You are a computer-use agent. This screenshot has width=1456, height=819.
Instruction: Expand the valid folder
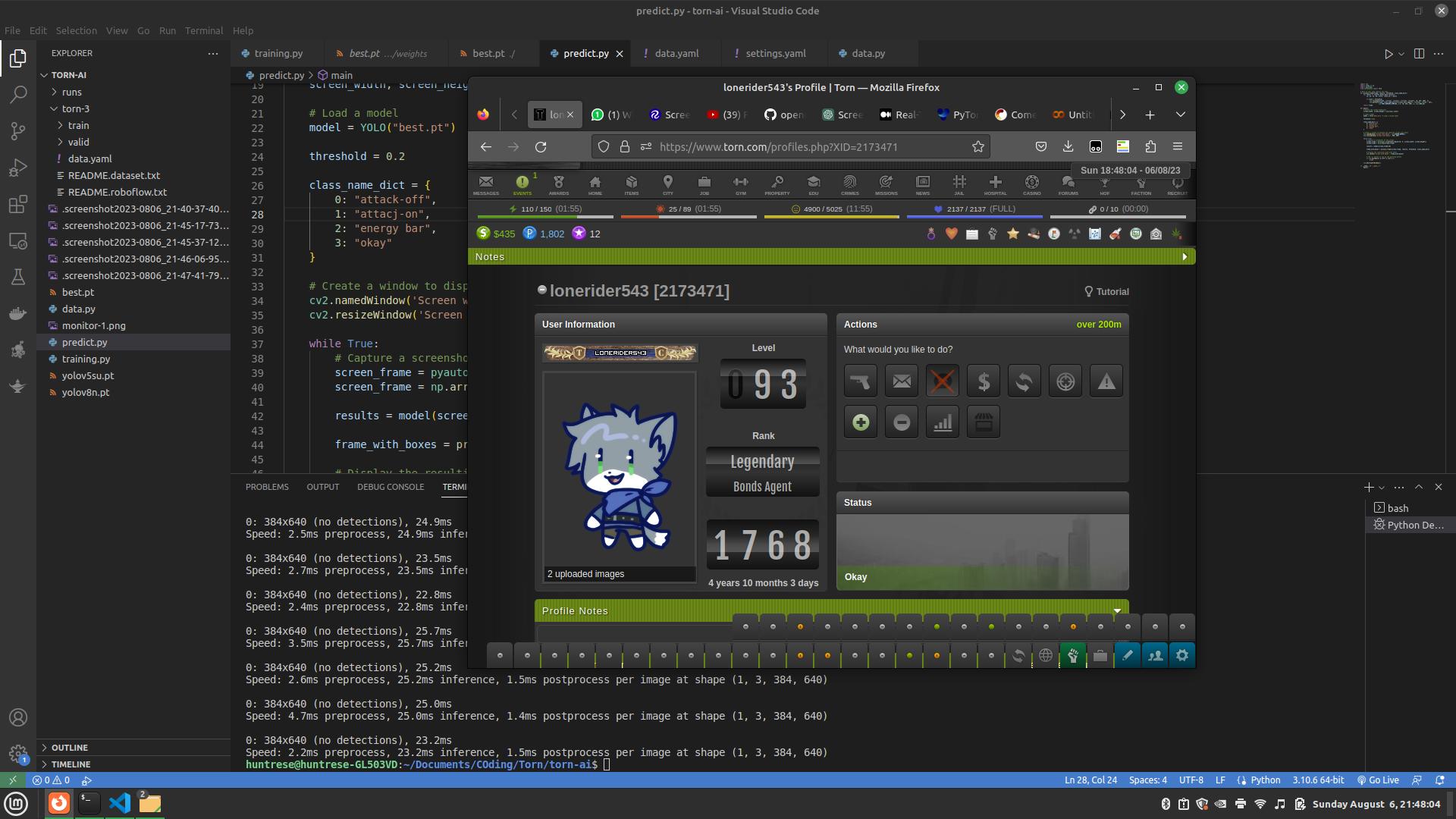pos(78,142)
